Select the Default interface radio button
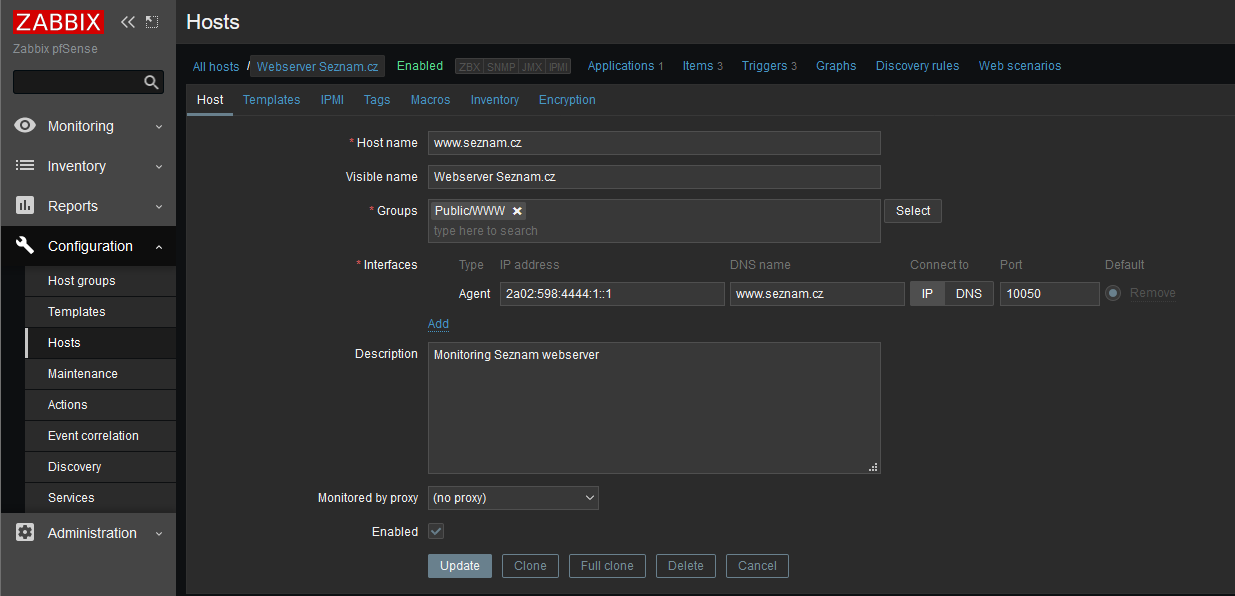 [x=1113, y=293]
